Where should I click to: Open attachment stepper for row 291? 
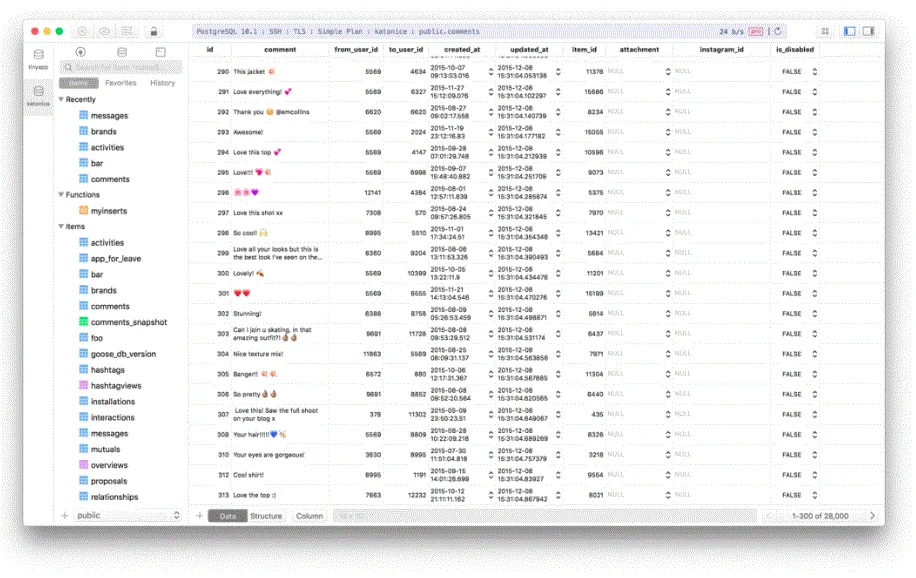pyautogui.click(x=668, y=92)
